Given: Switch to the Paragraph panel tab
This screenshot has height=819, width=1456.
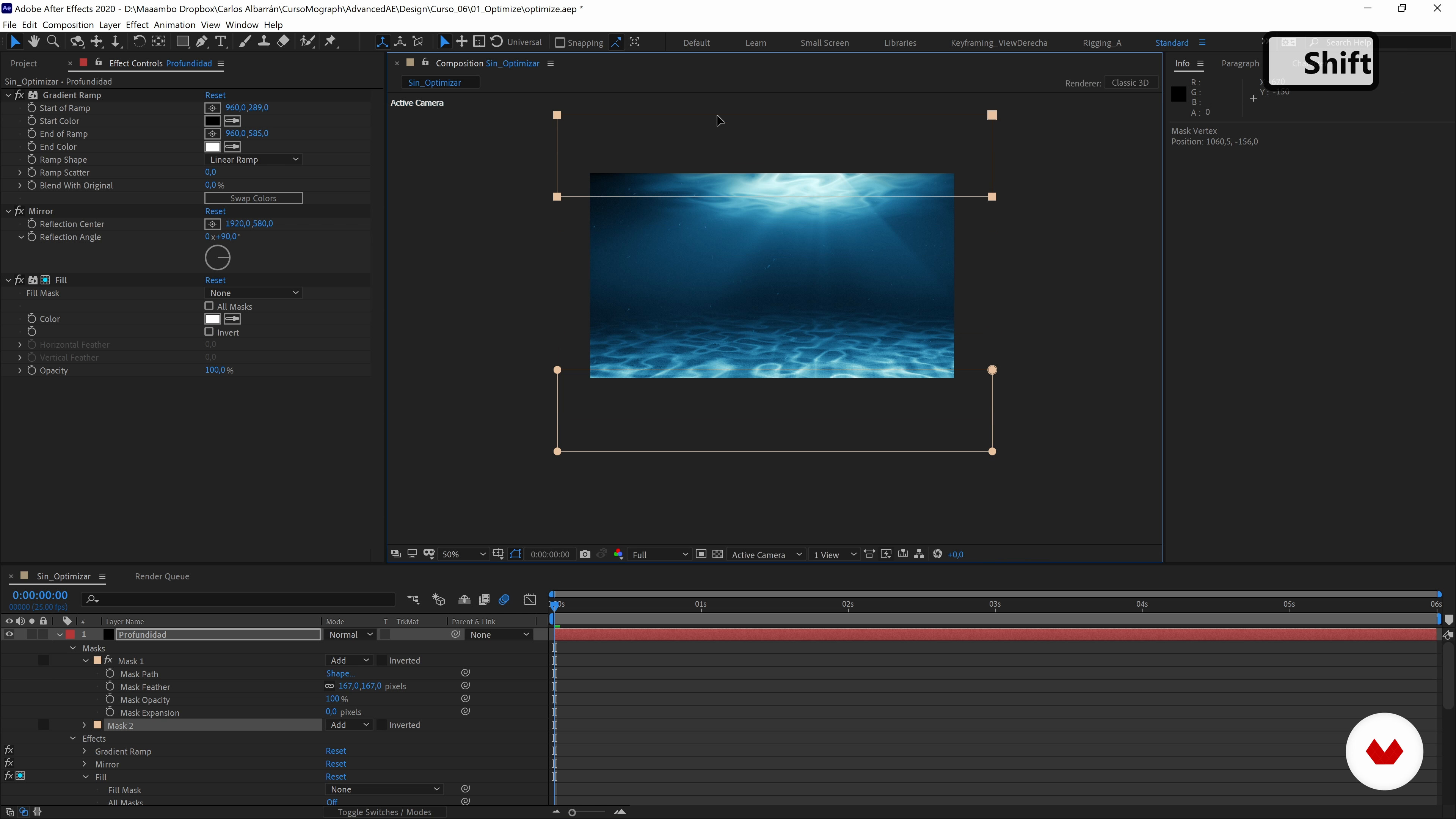Looking at the screenshot, I should pyautogui.click(x=1240, y=63).
